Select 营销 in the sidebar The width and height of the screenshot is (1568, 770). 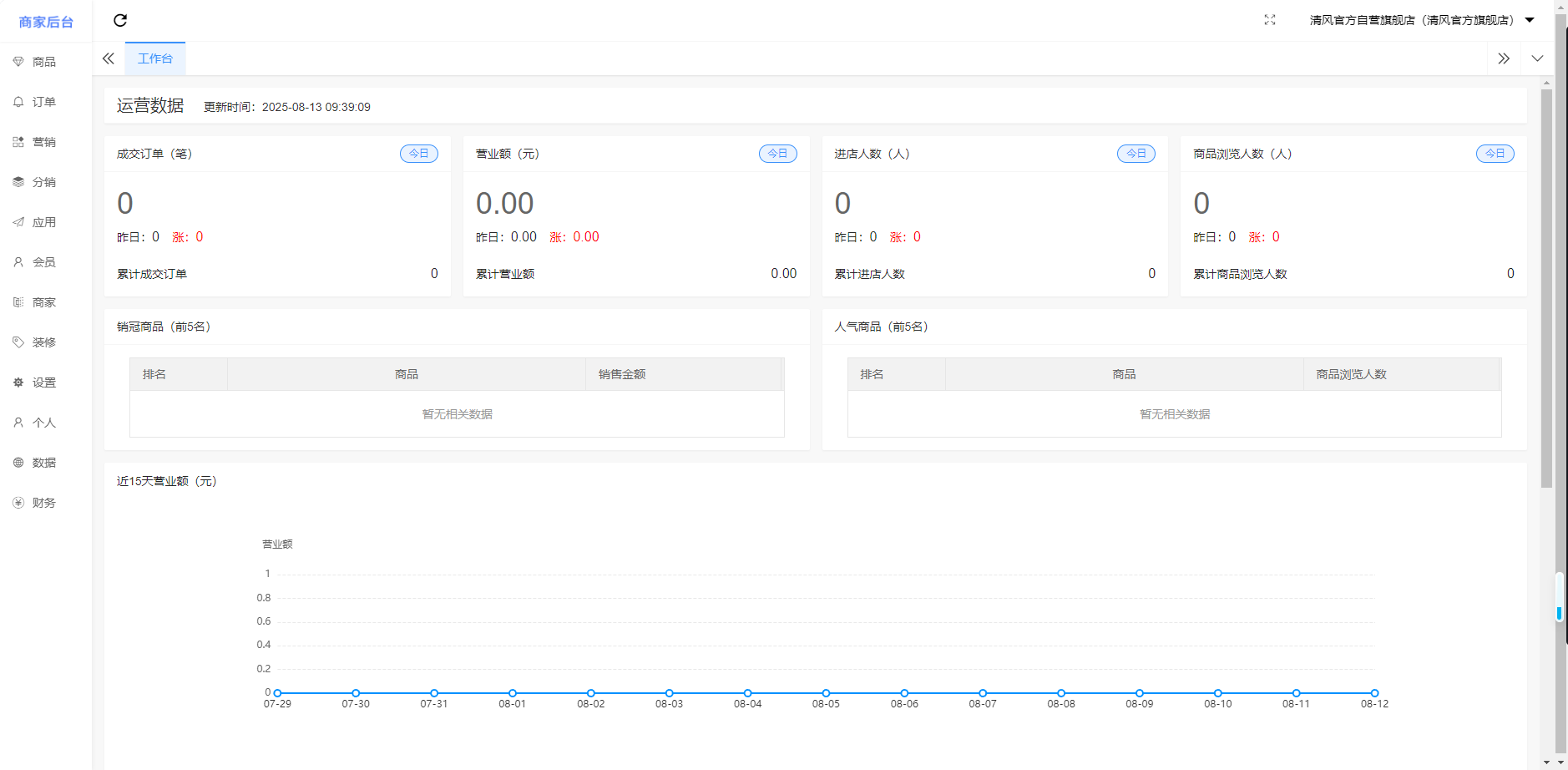tap(43, 142)
